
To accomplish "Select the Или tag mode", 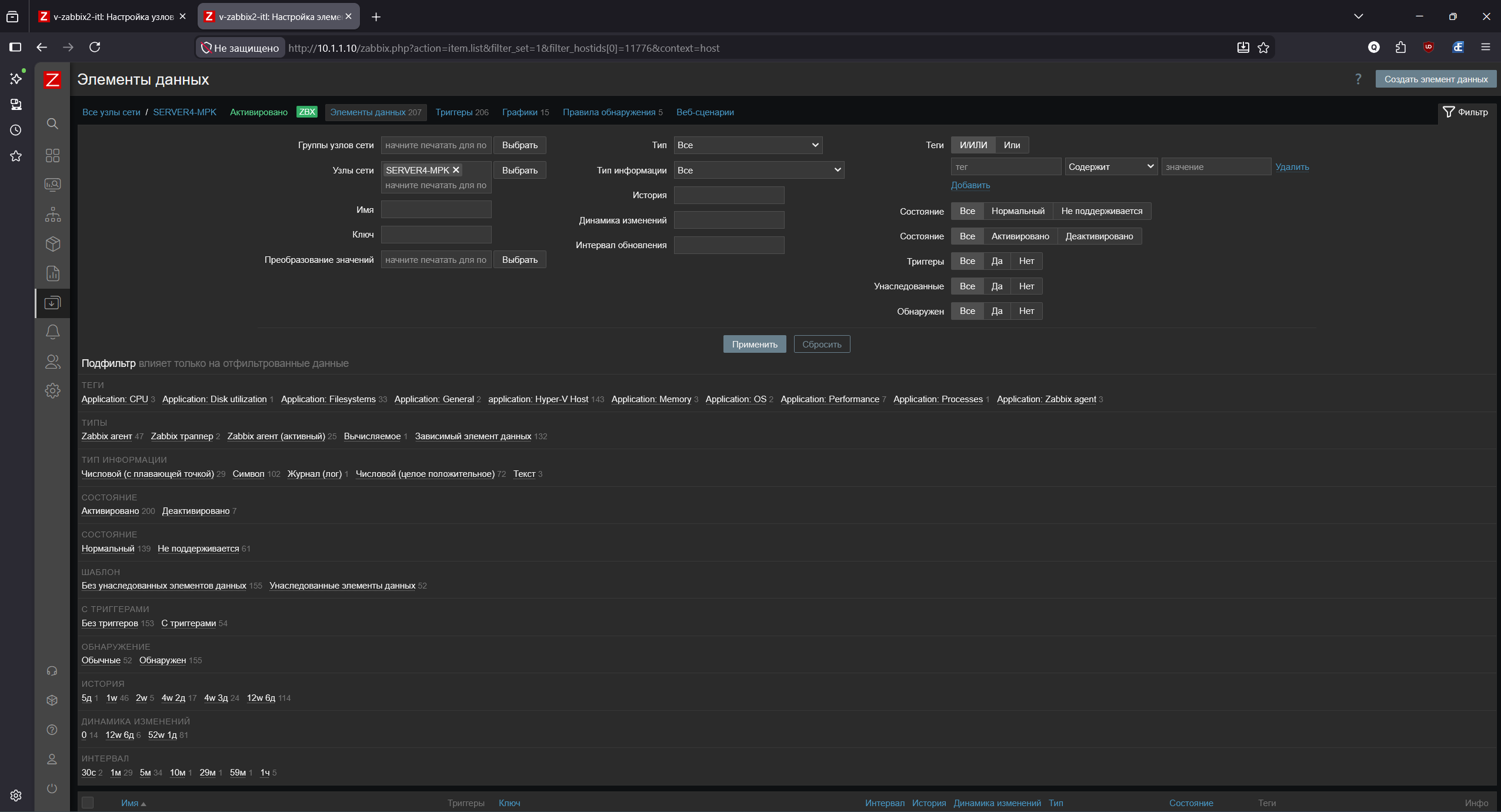I will click(x=1012, y=145).
